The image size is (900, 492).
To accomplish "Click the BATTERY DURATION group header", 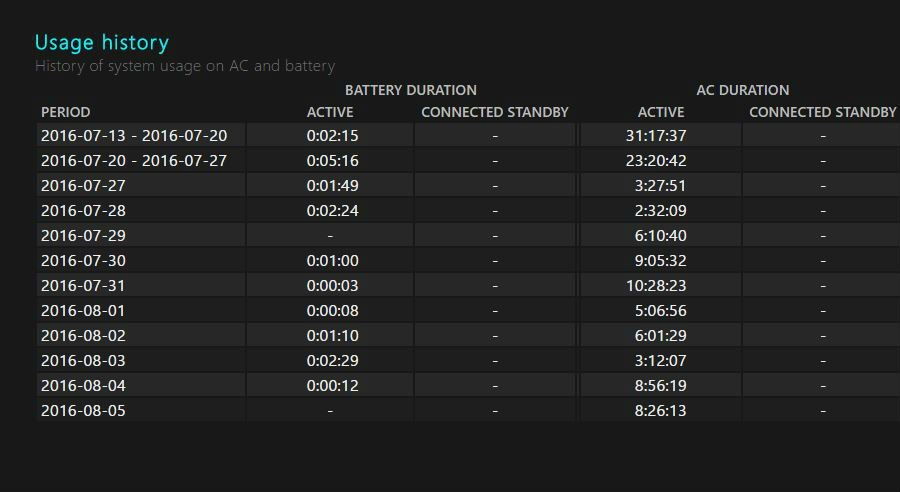I will click(x=410, y=90).
